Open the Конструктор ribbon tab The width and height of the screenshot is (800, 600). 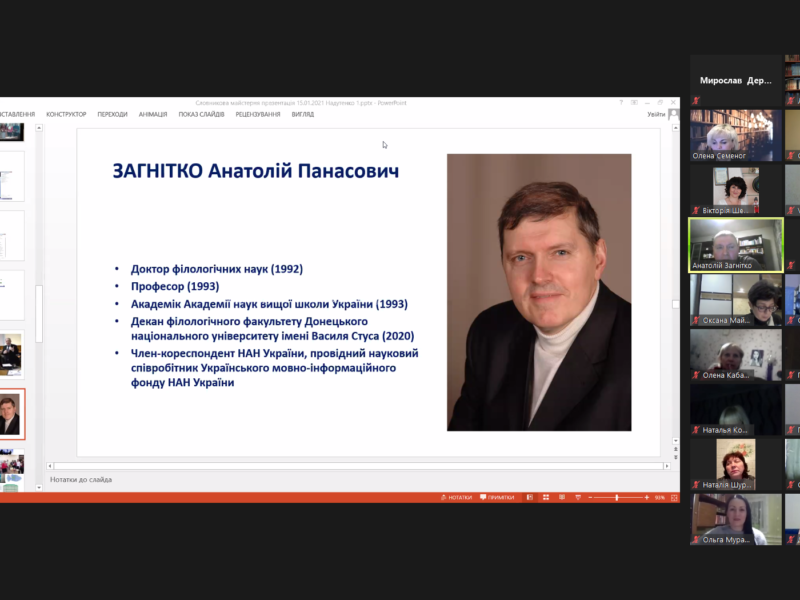coord(66,114)
